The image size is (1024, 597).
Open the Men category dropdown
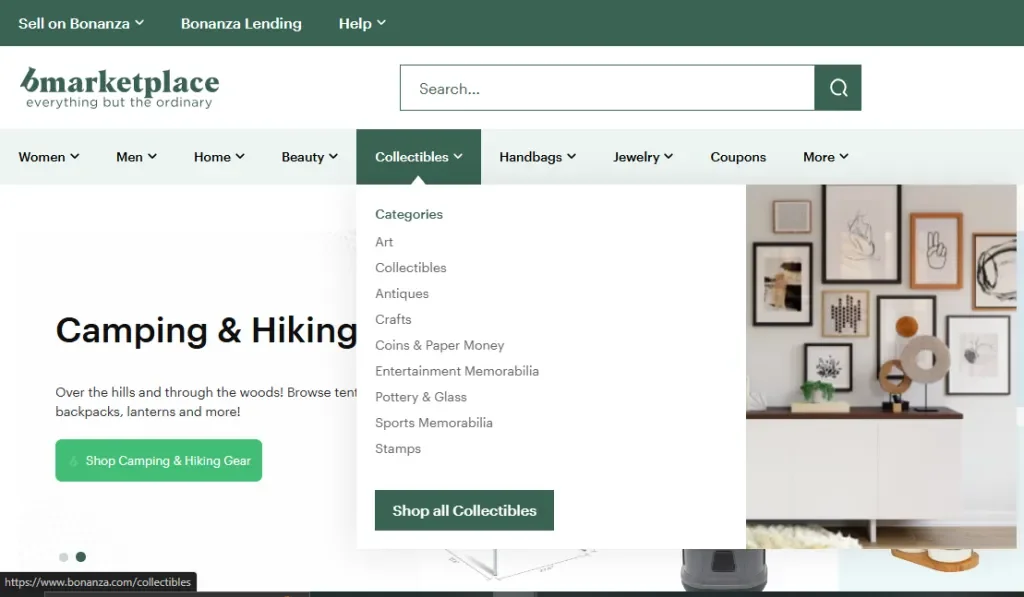click(136, 157)
